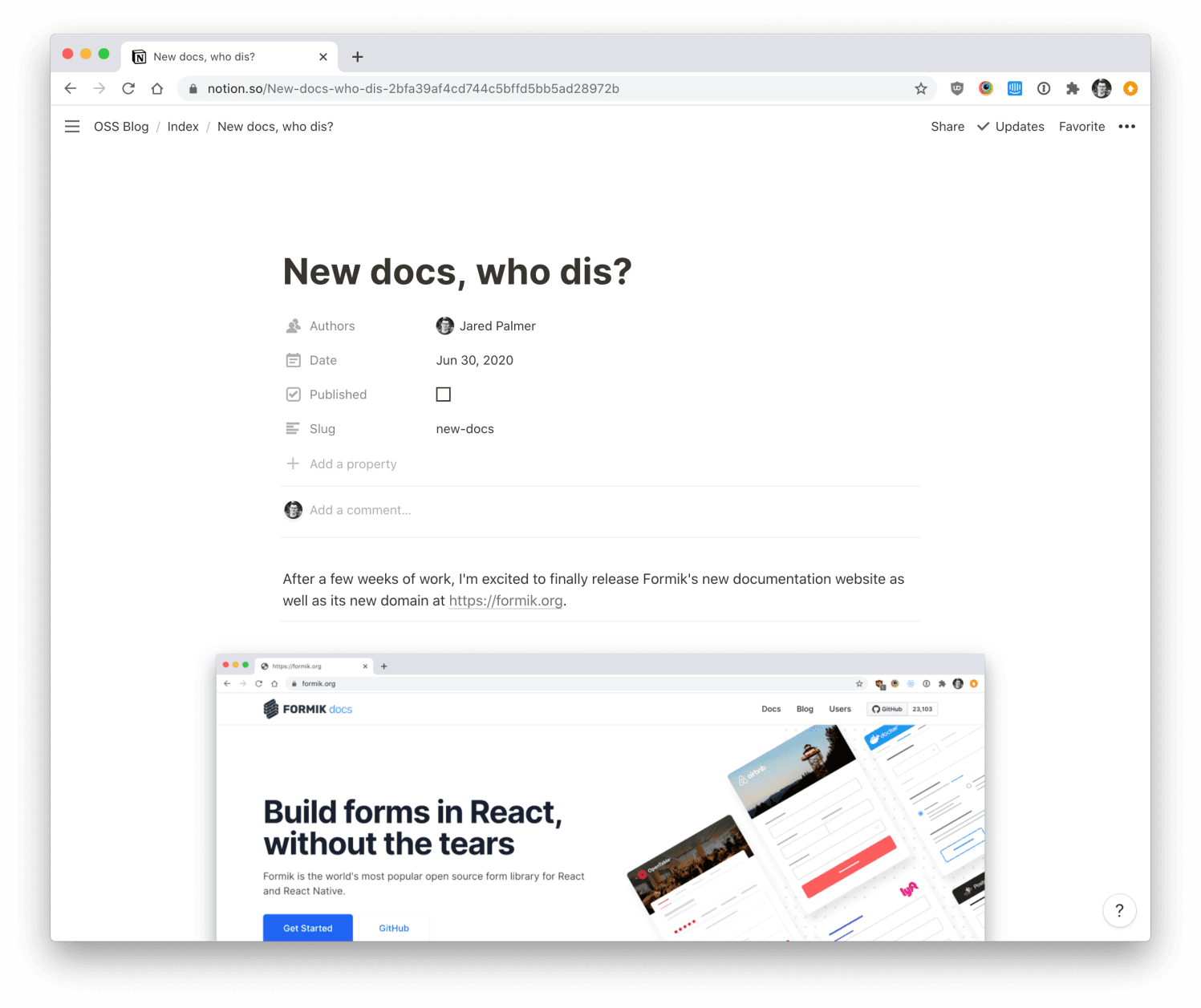Click the help question mark button
Viewport: 1201px width, 1008px height.
(x=1119, y=910)
